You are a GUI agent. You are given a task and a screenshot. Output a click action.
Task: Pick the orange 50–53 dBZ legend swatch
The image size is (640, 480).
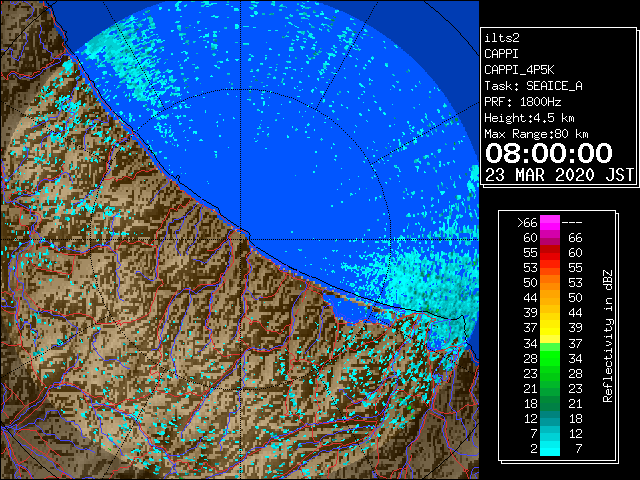pos(550,283)
